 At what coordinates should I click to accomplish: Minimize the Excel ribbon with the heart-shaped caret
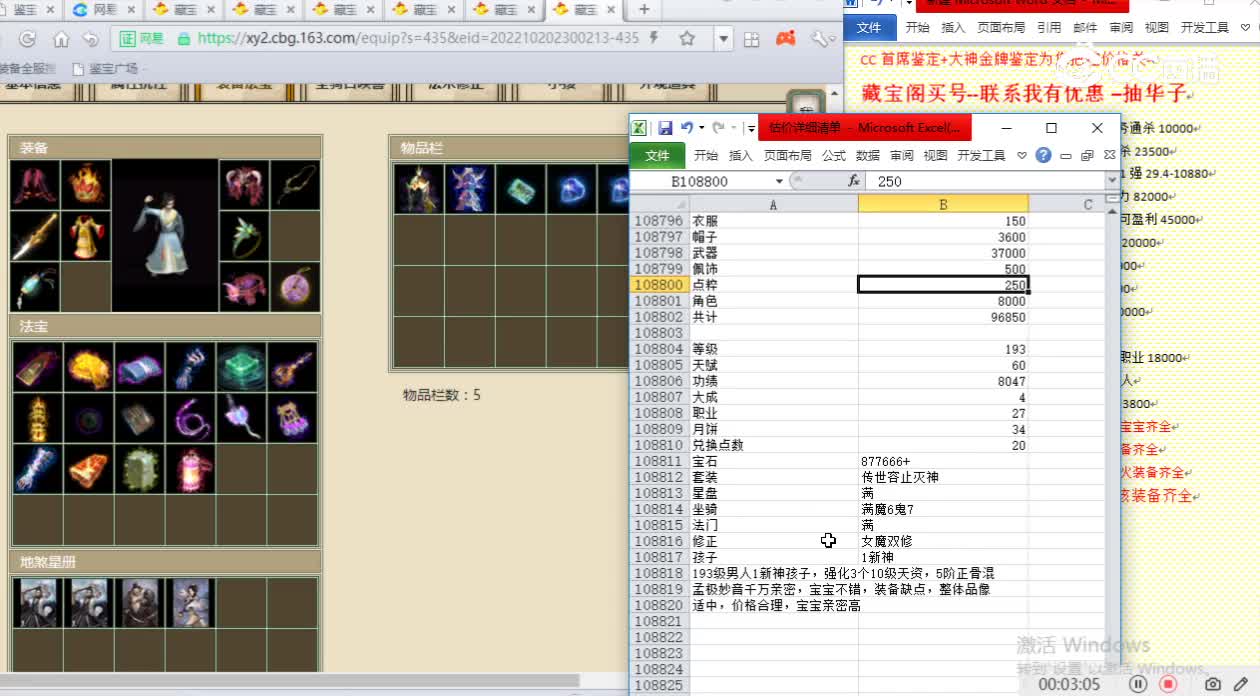pyautogui.click(x=1022, y=155)
